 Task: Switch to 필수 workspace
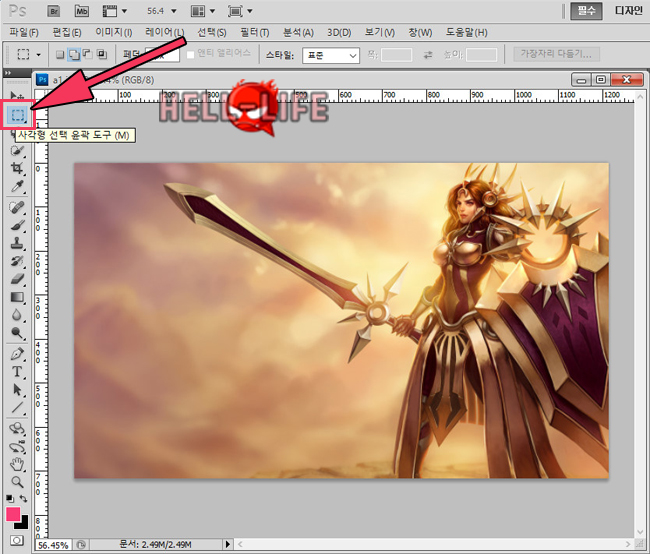pyautogui.click(x=586, y=11)
